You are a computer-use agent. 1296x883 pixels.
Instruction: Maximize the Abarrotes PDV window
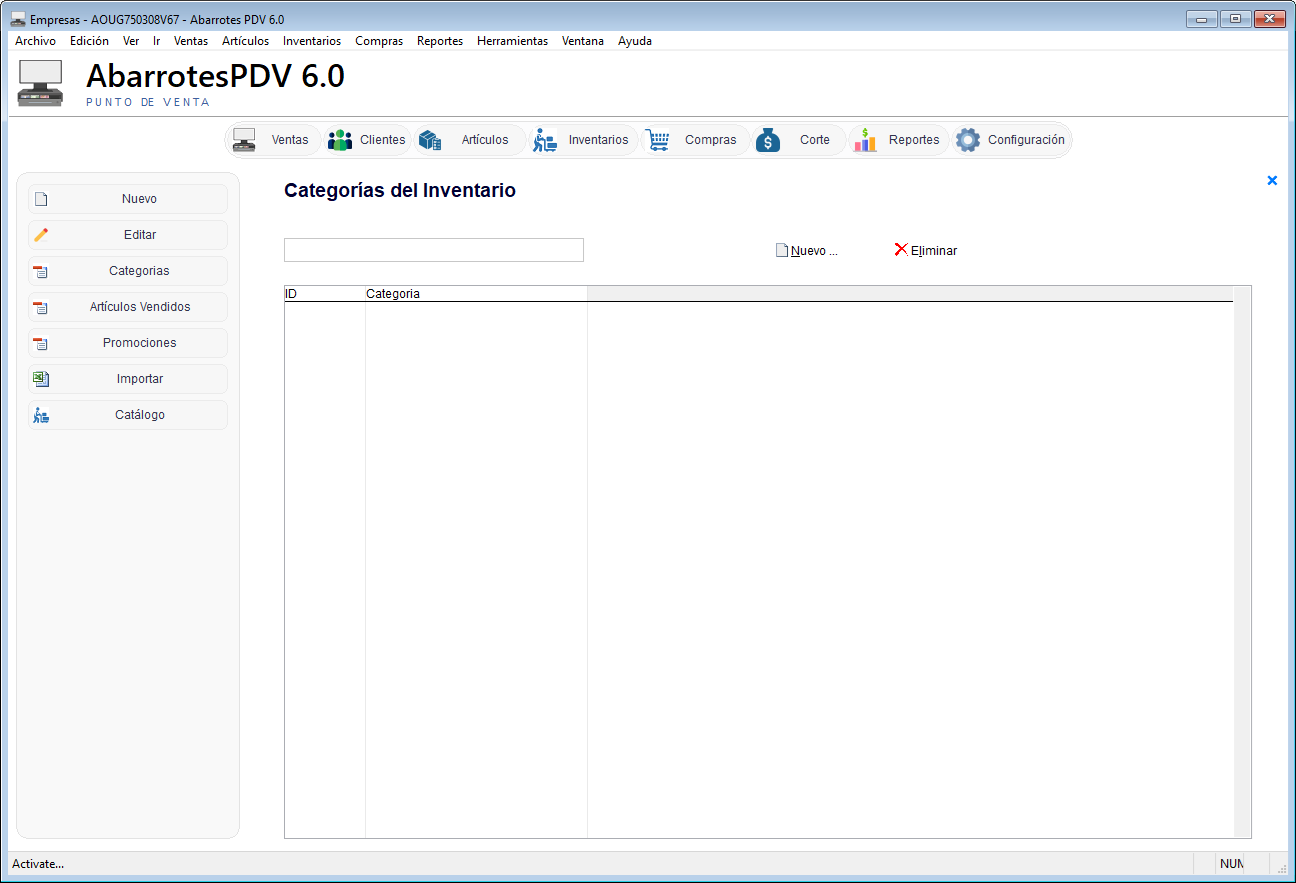point(1236,18)
